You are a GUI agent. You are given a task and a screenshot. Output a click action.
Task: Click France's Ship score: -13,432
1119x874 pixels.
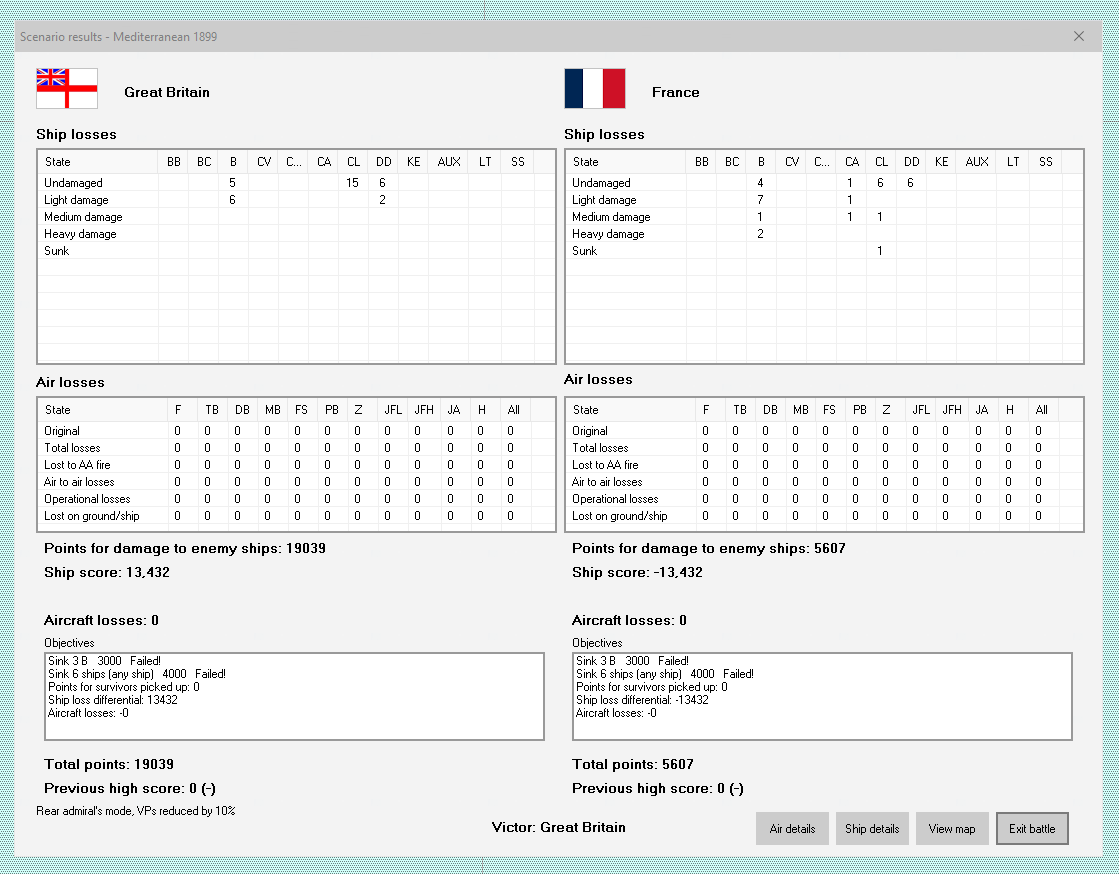click(637, 572)
